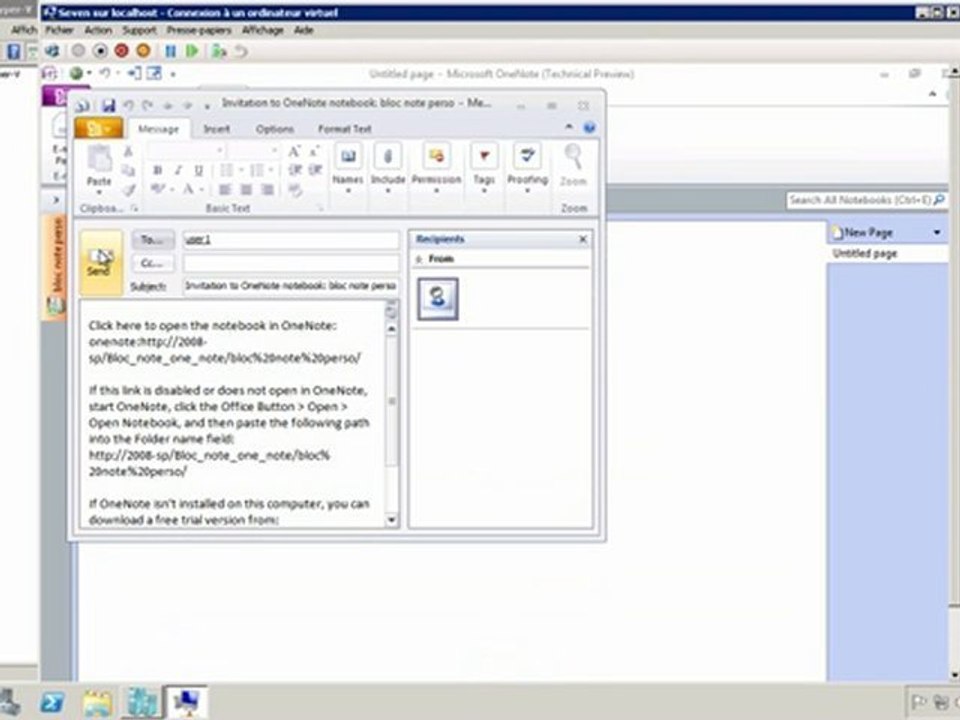The height and width of the screenshot is (720, 960).
Task: Select the sender contact picture thumbnail
Action: click(x=437, y=299)
